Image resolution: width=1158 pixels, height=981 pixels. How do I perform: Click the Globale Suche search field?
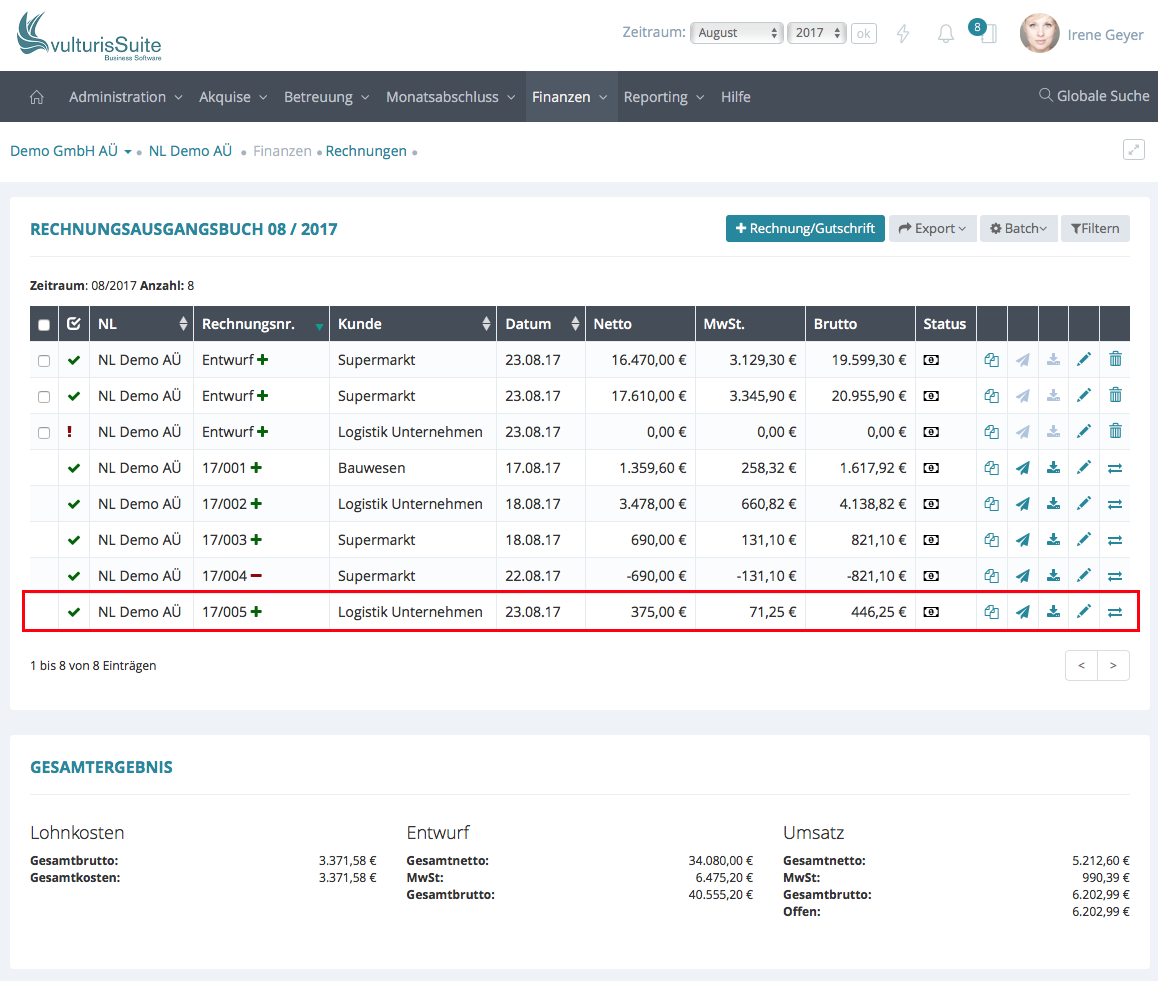pos(1094,96)
